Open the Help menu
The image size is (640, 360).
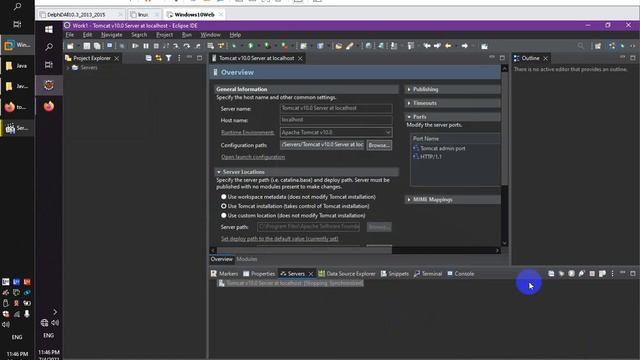coord(235,35)
